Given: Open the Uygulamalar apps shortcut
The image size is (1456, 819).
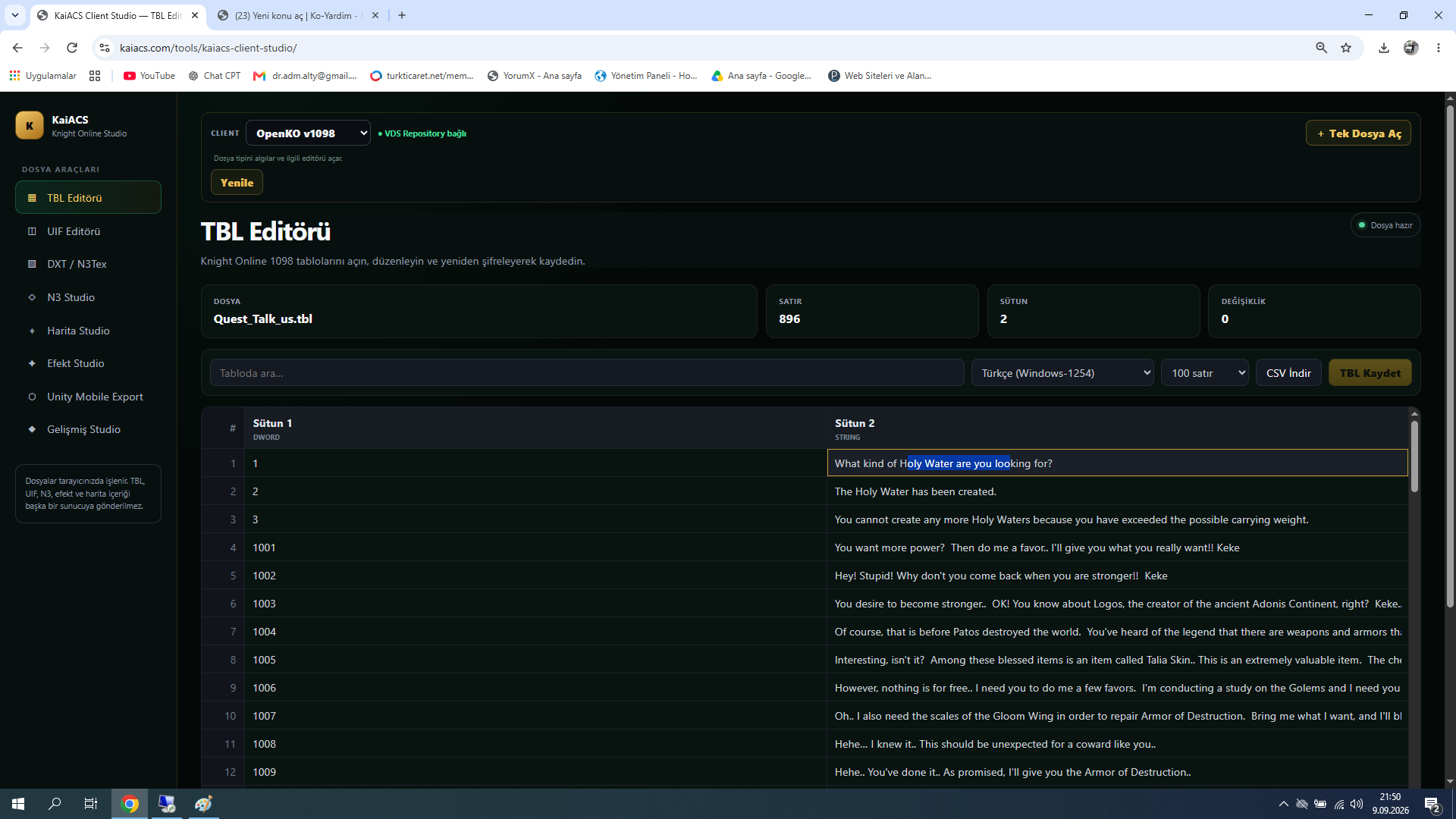Looking at the screenshot, I should pos(43,76).
